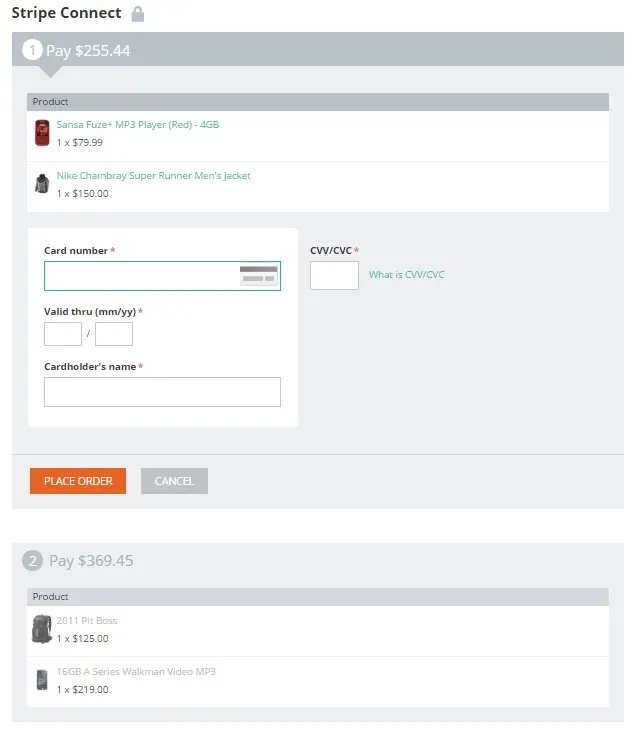Click the expiry month field

63,334
